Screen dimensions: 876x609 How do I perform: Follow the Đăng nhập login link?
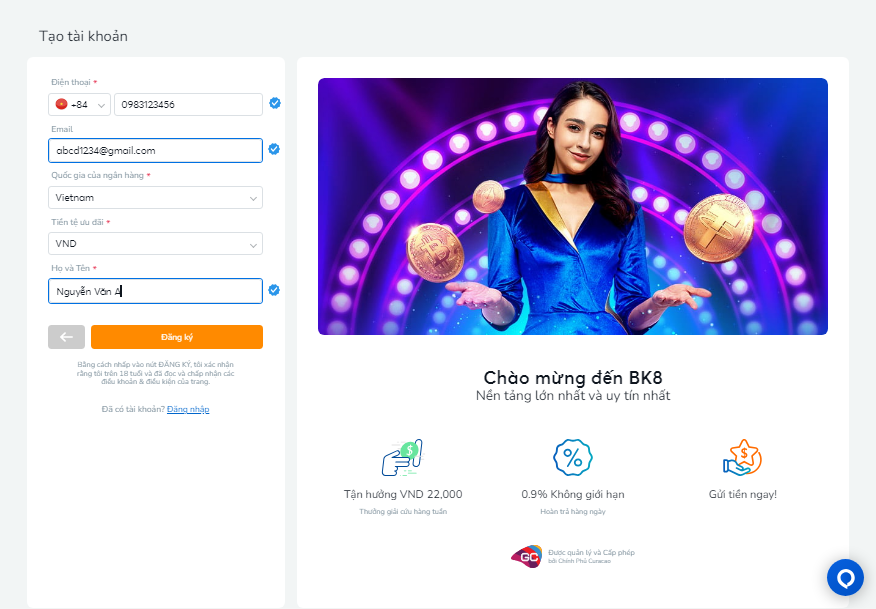[x=188, y=409]
